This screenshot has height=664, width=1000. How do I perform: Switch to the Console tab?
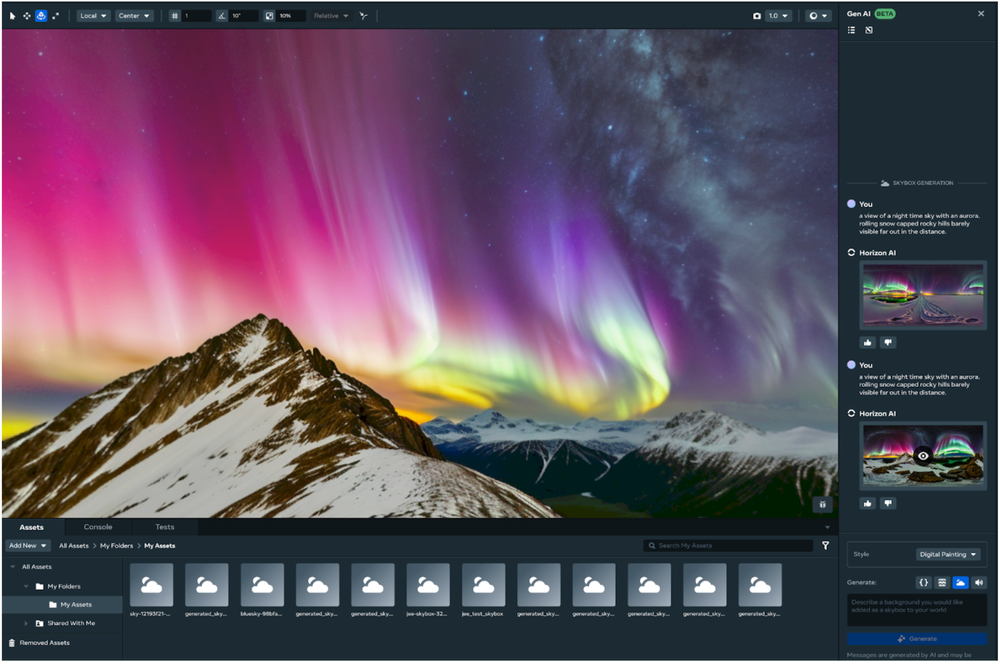[97, 526]
